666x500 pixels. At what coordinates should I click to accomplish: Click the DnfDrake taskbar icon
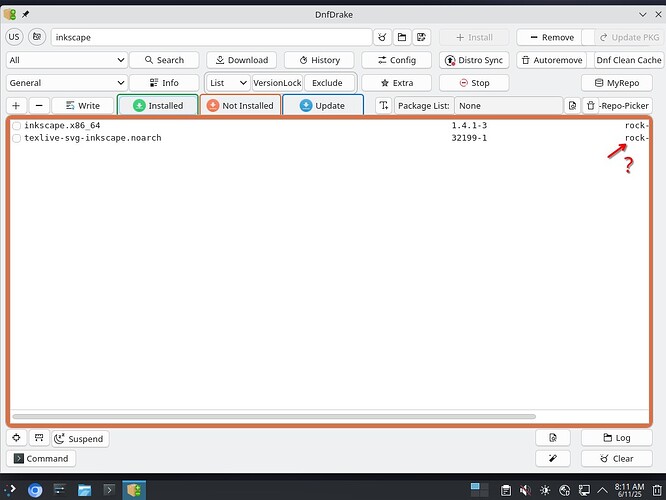(x=134, y=490)
